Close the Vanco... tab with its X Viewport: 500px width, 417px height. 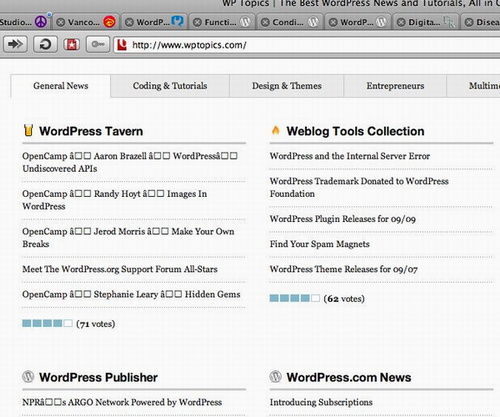[60, 22]
